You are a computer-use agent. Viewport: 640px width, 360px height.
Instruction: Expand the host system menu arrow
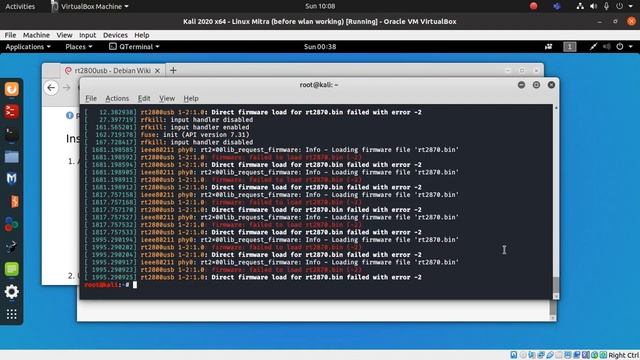tap(631, 6)
